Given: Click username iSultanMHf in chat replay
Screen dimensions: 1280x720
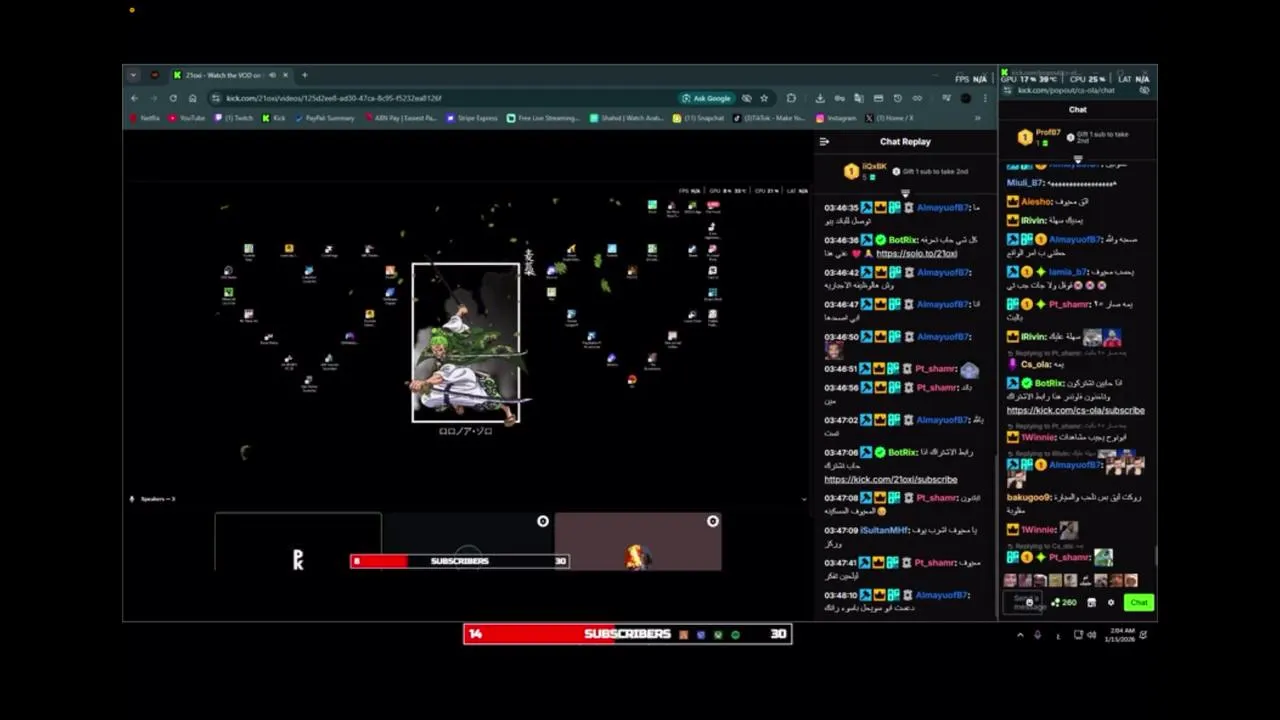Looking at the screenshot, I should click(884, 530).
